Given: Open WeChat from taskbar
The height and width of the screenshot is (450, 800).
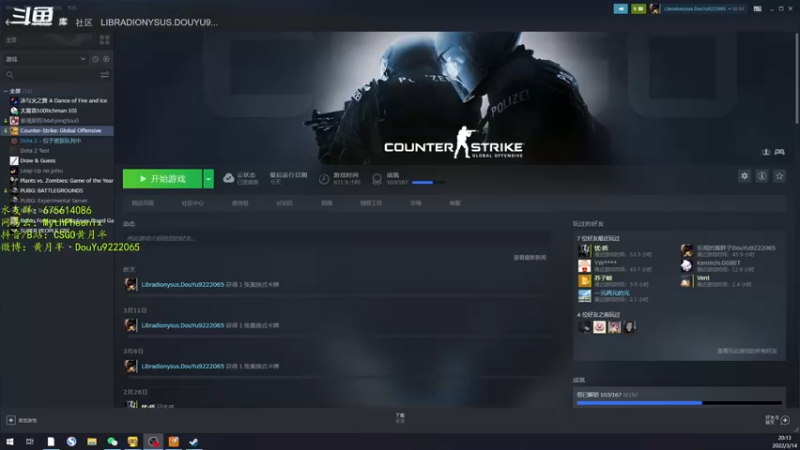Looking at the screenshot, I should [112, 442].
